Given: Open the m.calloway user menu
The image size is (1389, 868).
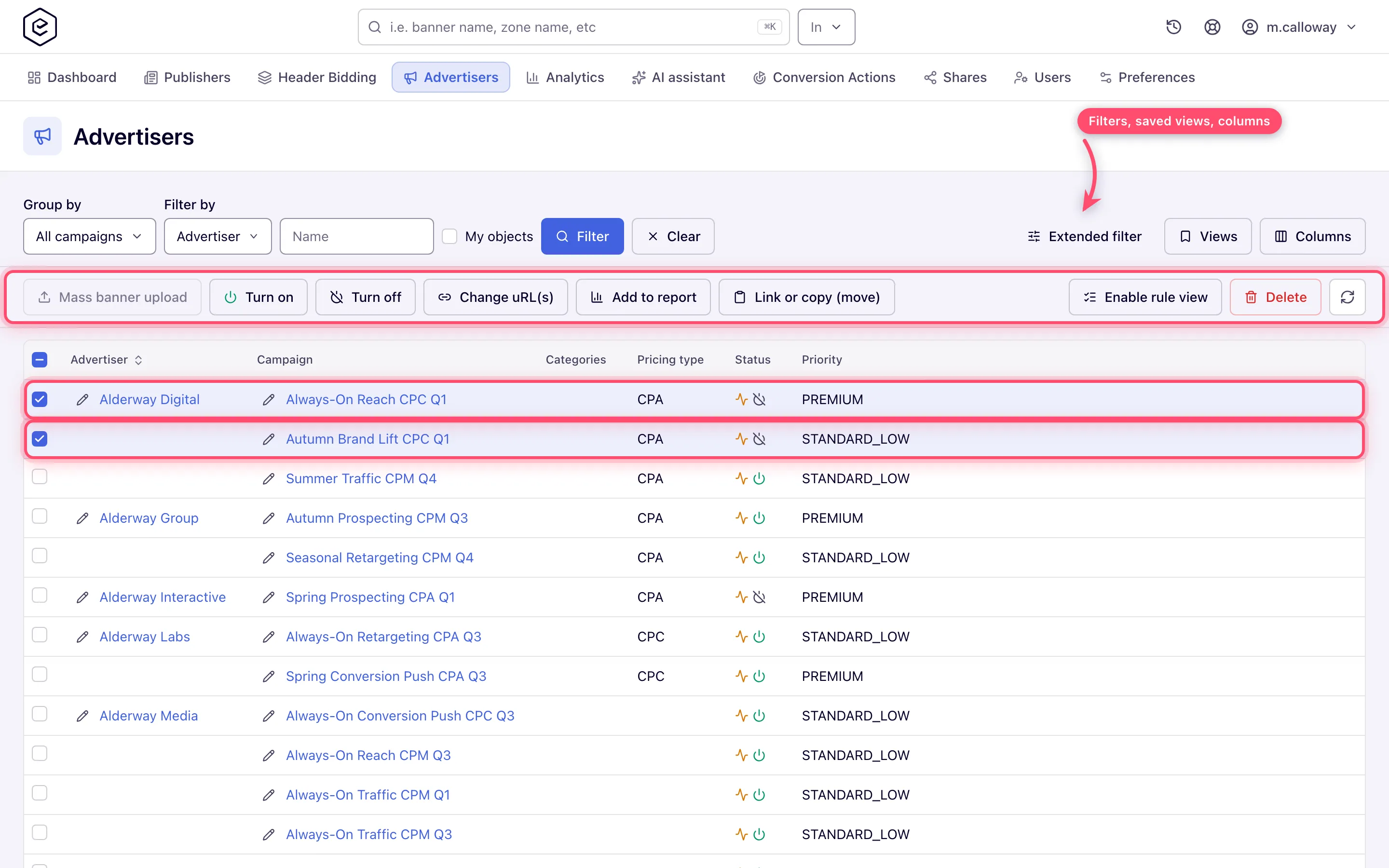Looking at the screenshot, I should tap(1299, 27).
